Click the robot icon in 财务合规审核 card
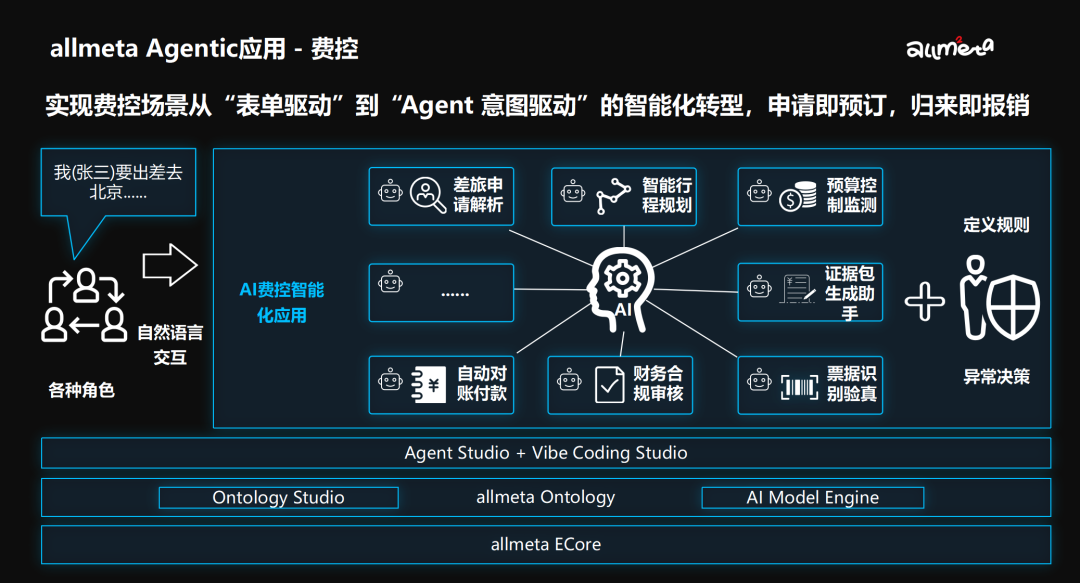 pos(569,380)
